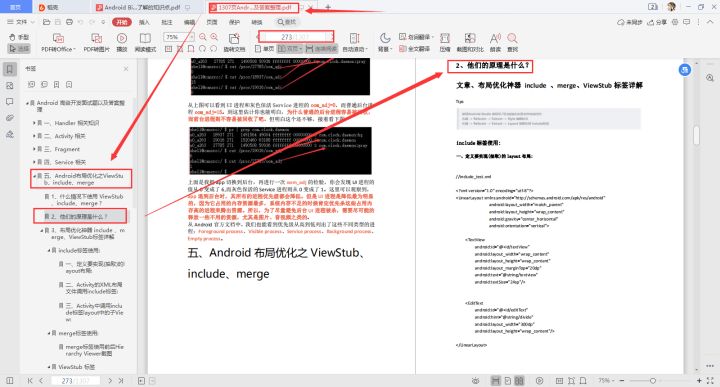Open full text translate

414,48
